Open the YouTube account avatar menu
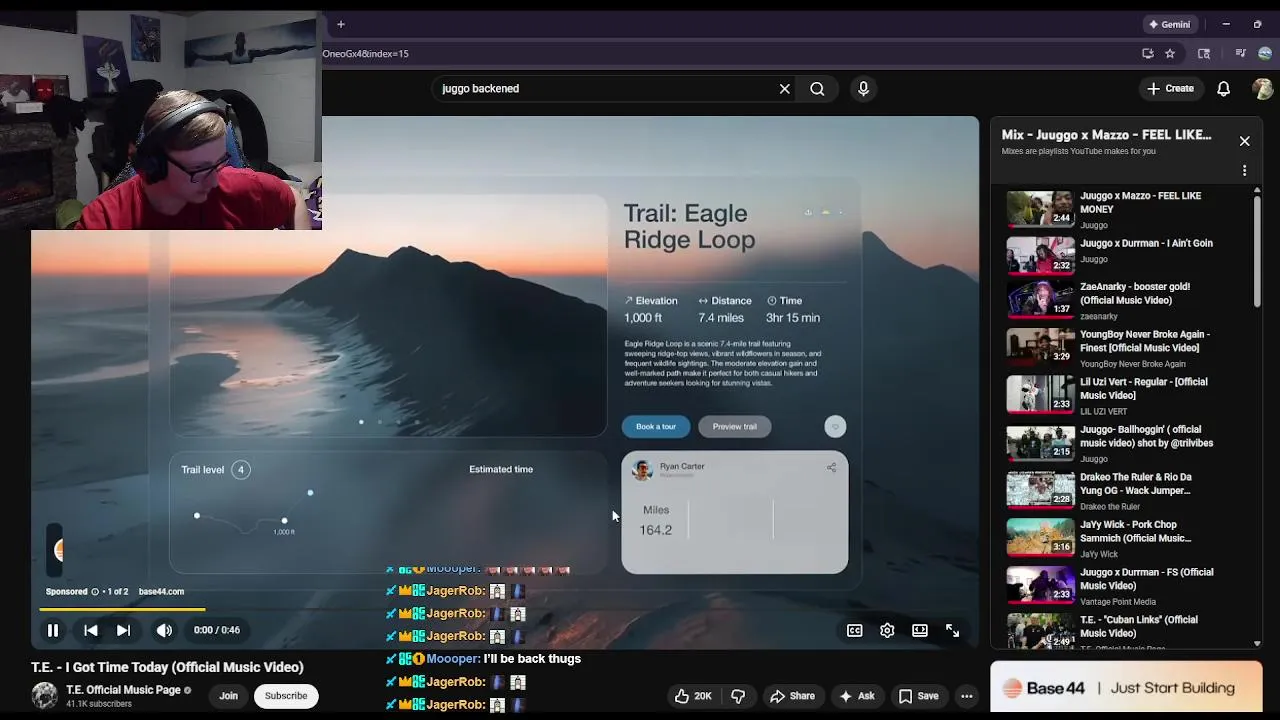 point(1263,89)
